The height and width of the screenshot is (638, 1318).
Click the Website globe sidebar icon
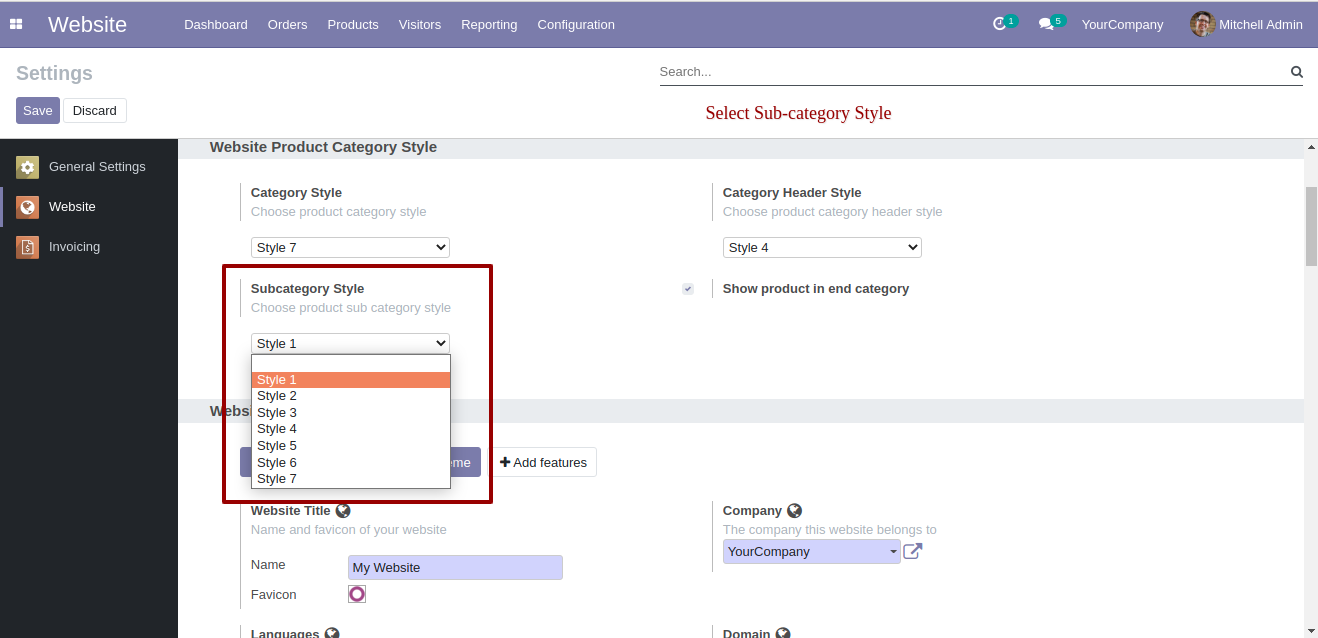[x=28, y=207]
